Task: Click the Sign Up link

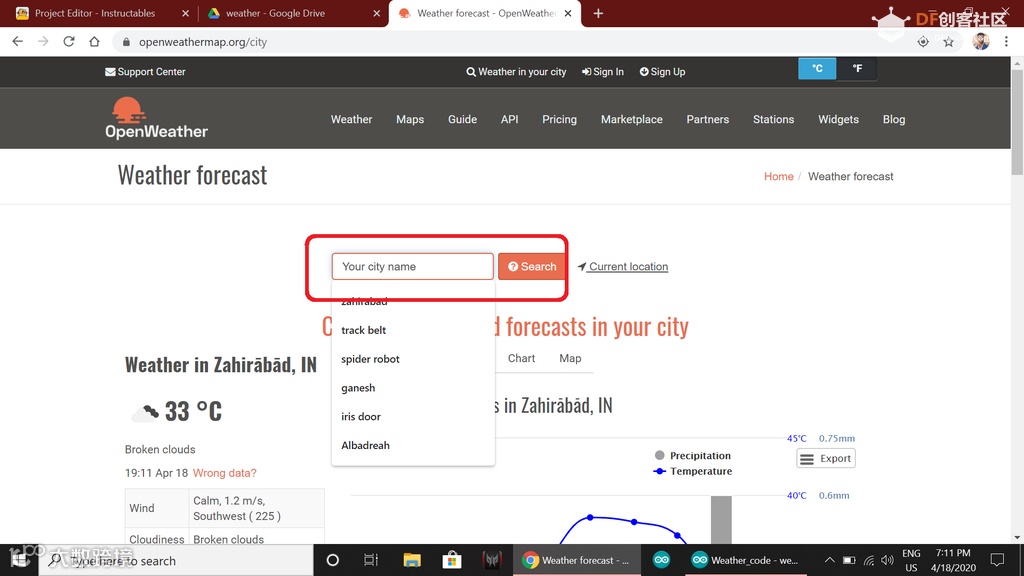Action: (662, 72)
